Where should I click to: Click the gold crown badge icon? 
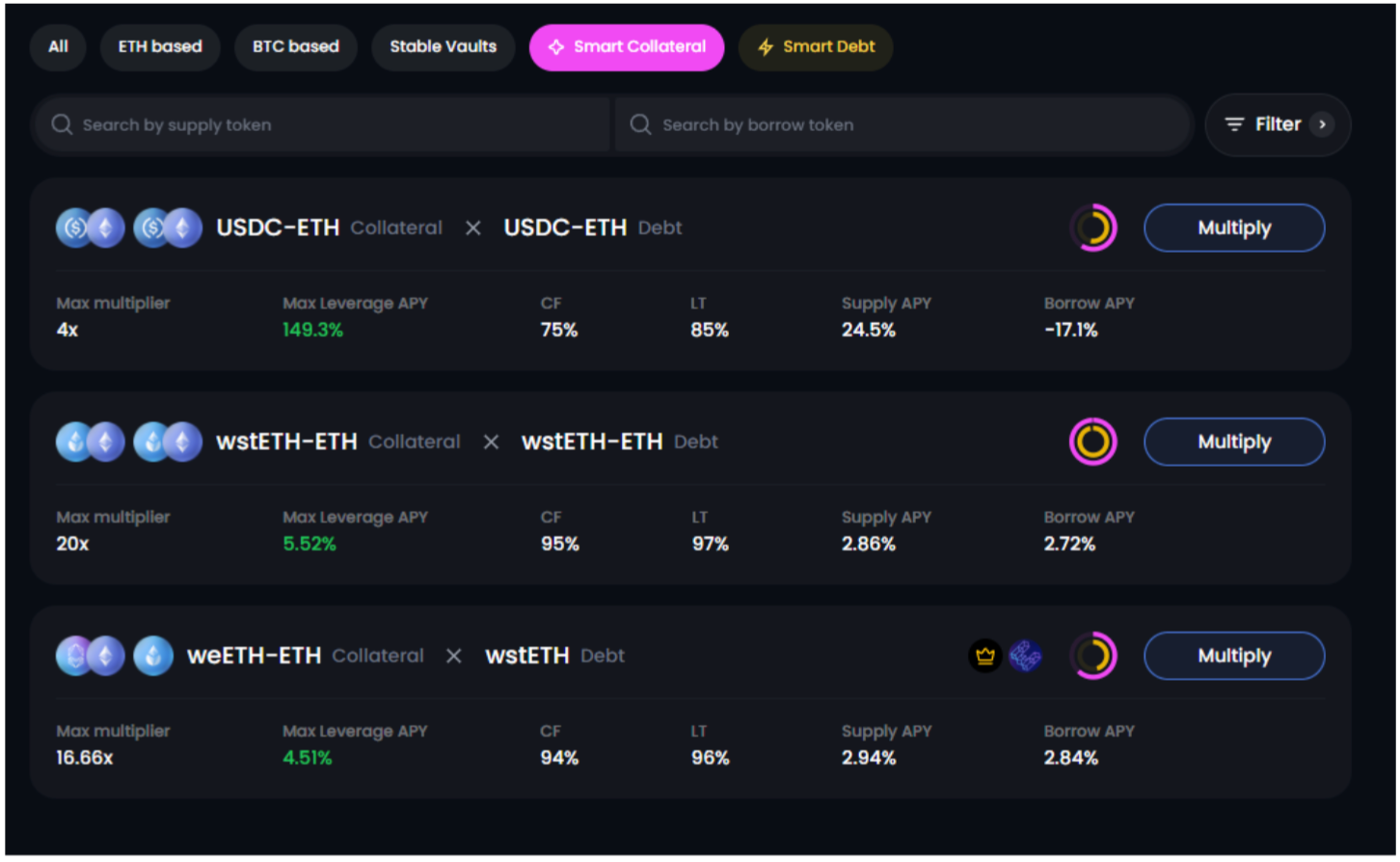pos(984,656)
